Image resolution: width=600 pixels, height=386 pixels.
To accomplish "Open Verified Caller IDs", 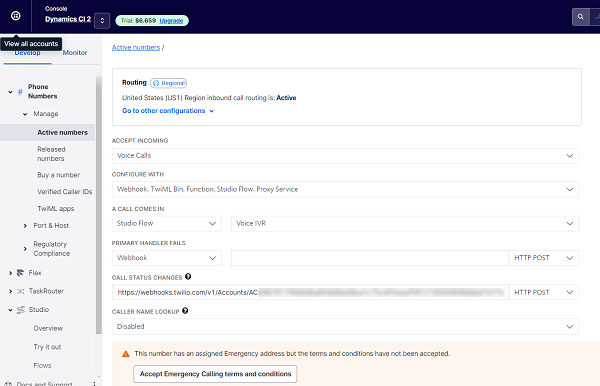I will pos(65,192).
